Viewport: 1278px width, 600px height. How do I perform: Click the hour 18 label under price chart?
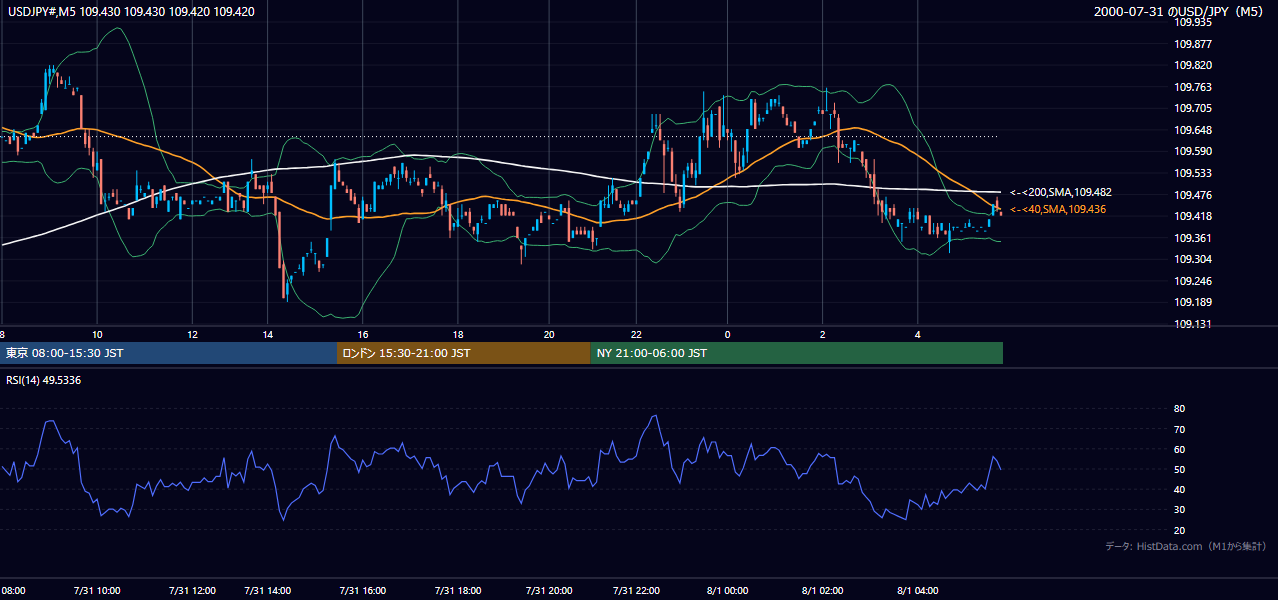point(457,334)
